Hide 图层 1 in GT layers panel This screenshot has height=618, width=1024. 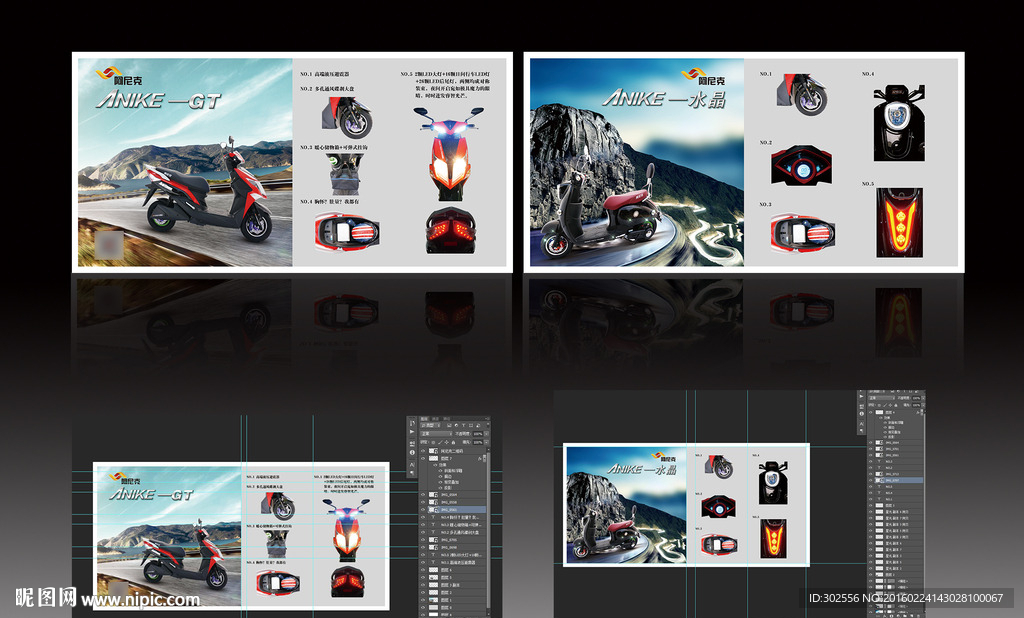[x=423, y=600]
